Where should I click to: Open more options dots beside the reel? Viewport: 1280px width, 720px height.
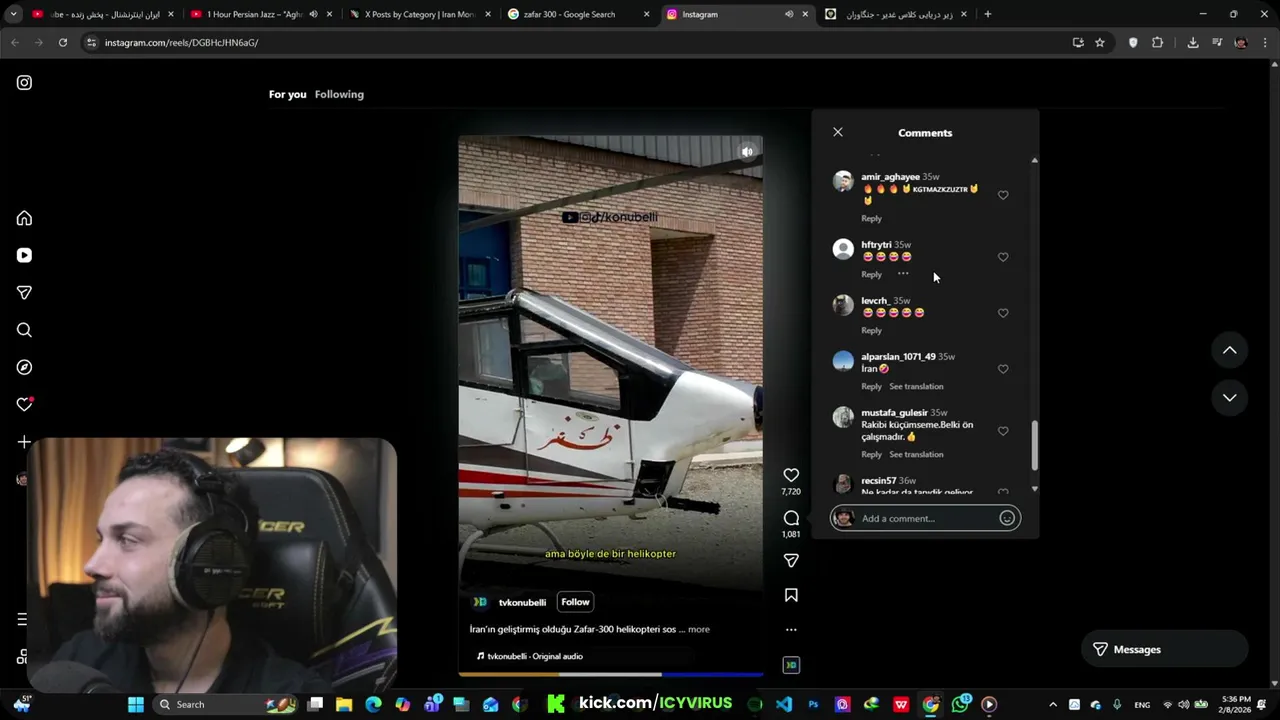(x=791, y=630)
